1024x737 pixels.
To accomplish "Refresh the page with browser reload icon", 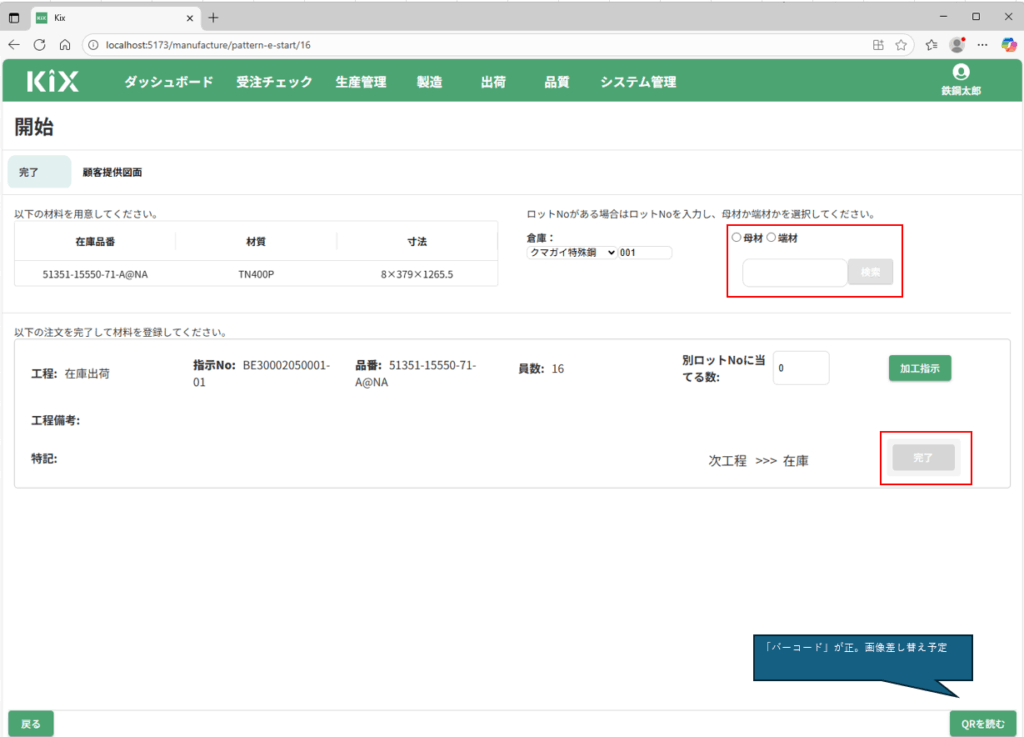I will [40, 45].
